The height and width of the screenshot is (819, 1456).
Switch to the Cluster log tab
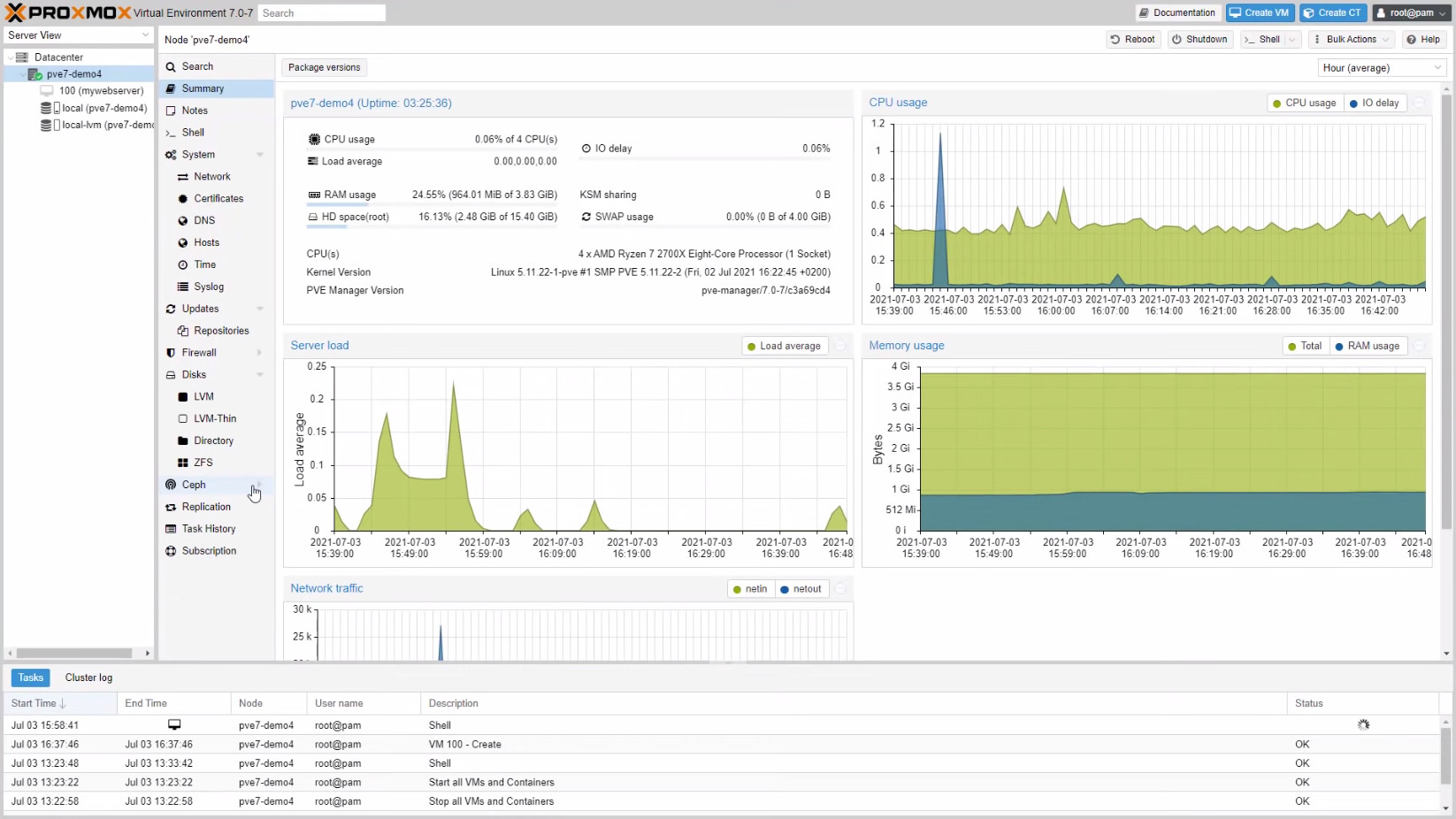[x=88, y=677]
